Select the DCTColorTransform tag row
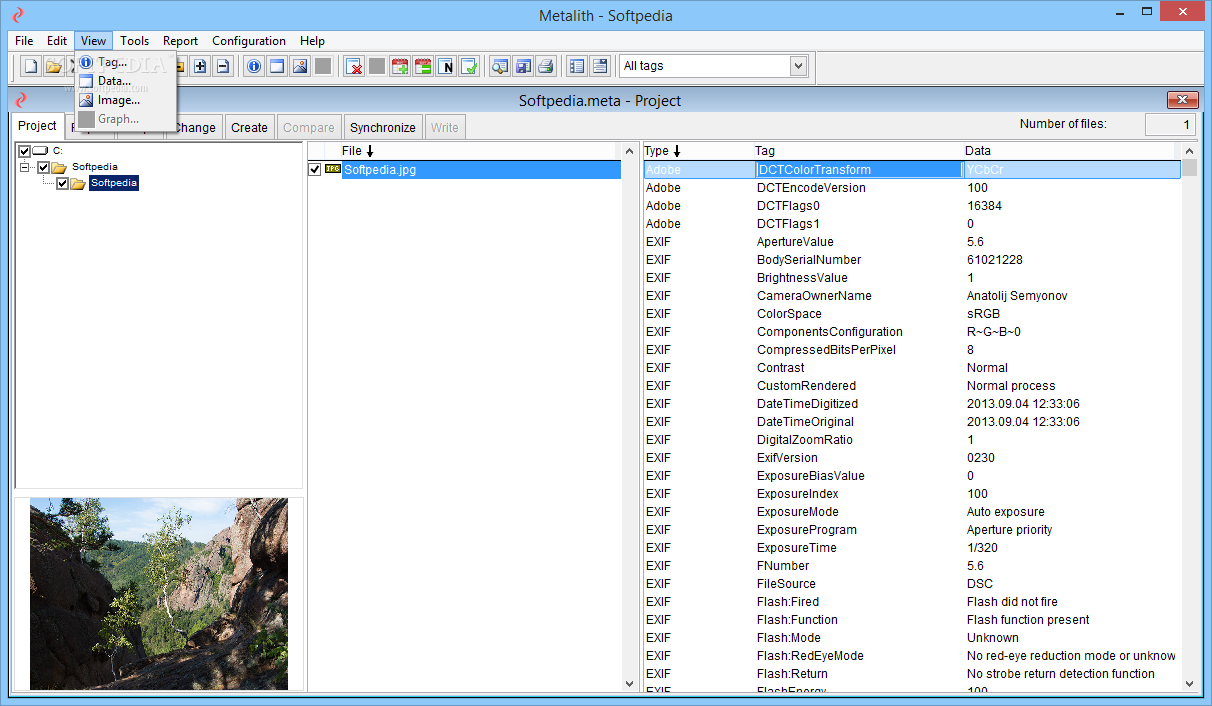The image size is (1212, 706). pyautogui.click(x=912, y=170)
